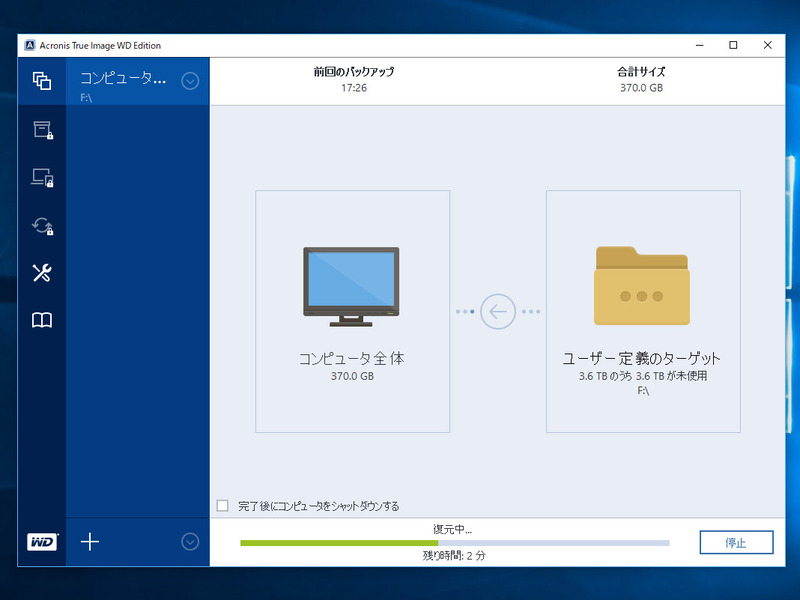
Task: Click the 復元中... status text
Action: click(x=452, y=530)
